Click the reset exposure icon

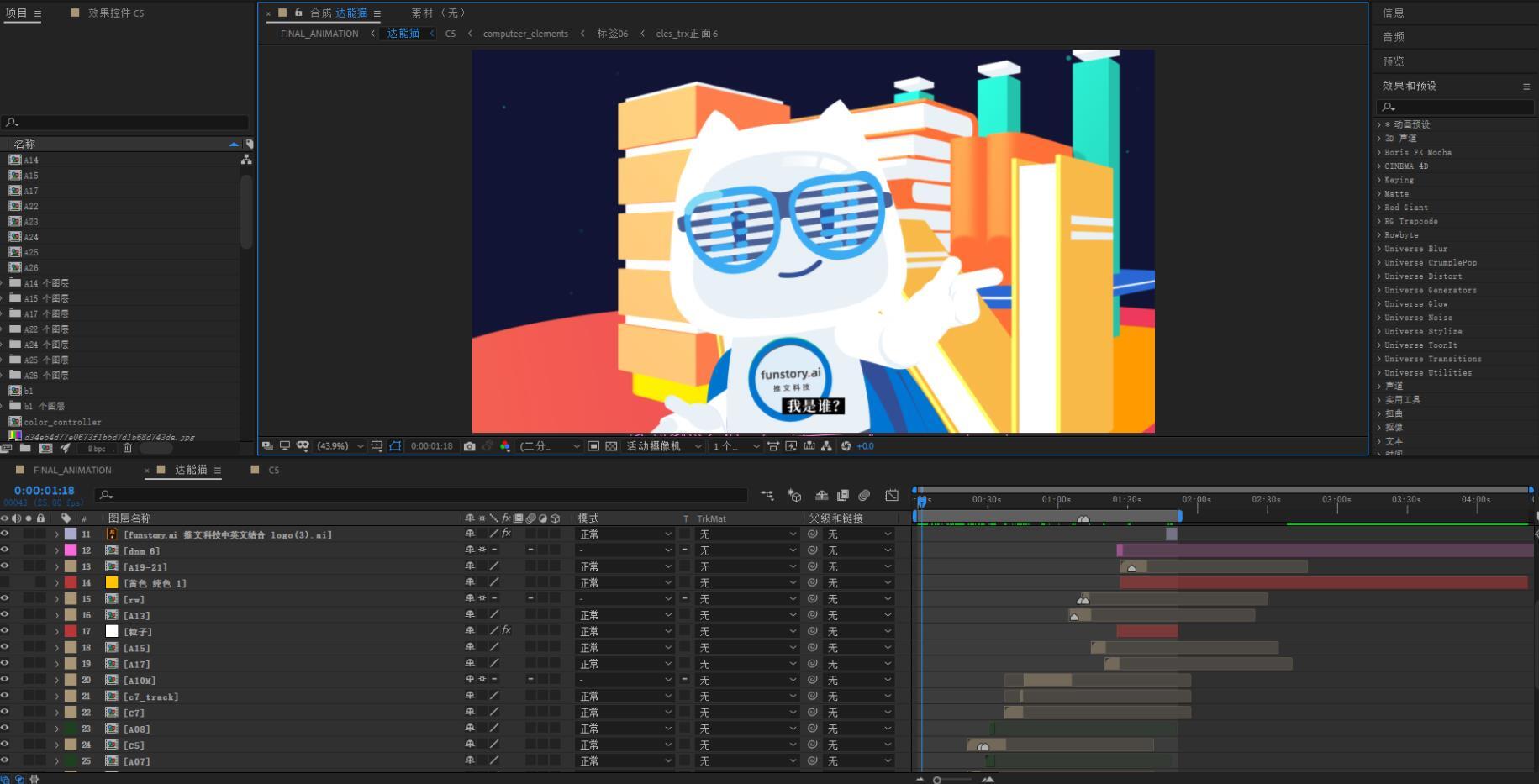[846, 446]
